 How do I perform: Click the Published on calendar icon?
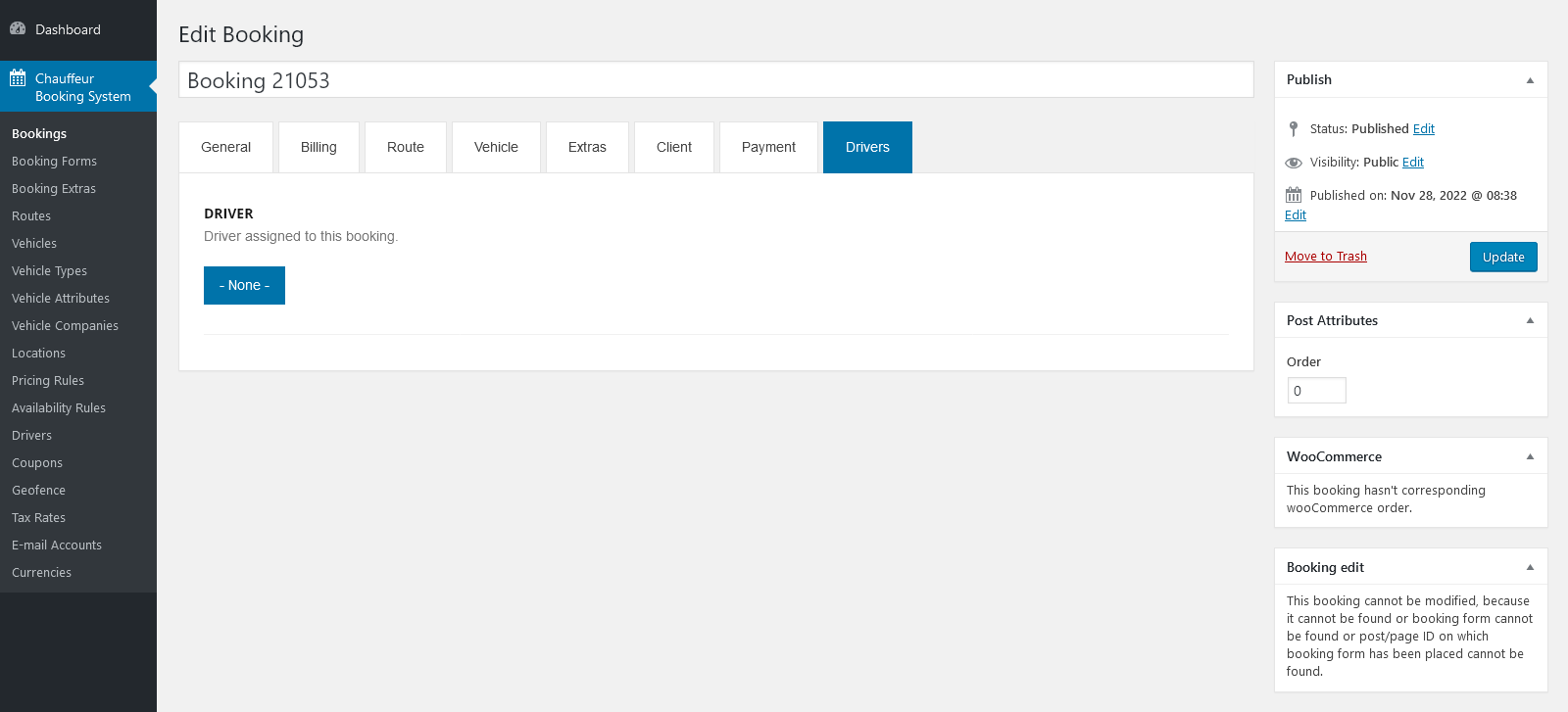click(1294, 195)
